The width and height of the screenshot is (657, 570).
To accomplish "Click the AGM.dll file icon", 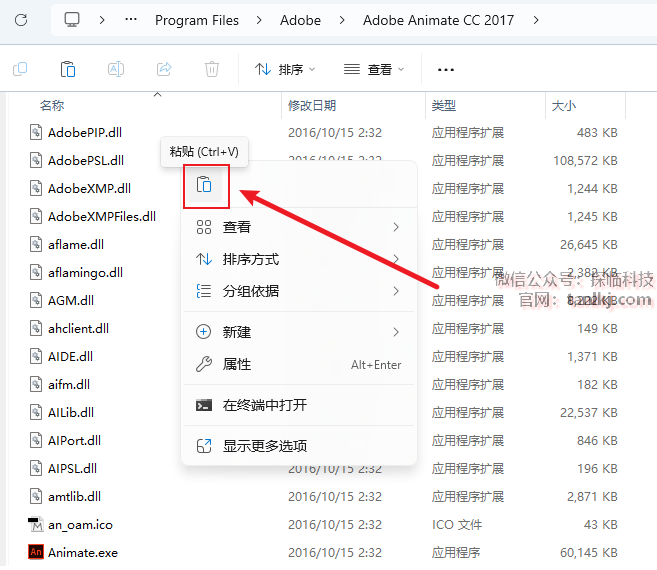I will point(36,300).
